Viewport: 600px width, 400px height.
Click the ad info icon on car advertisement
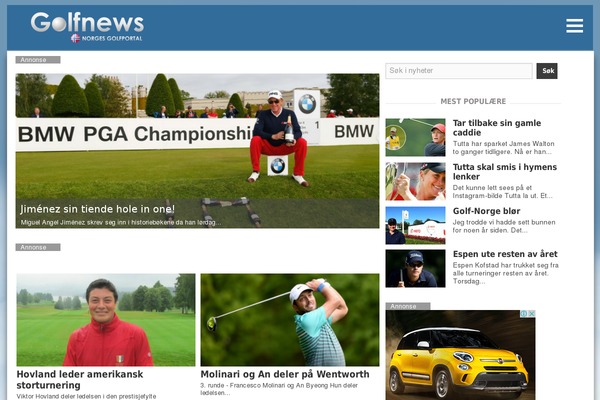click(x=523, y=313)
